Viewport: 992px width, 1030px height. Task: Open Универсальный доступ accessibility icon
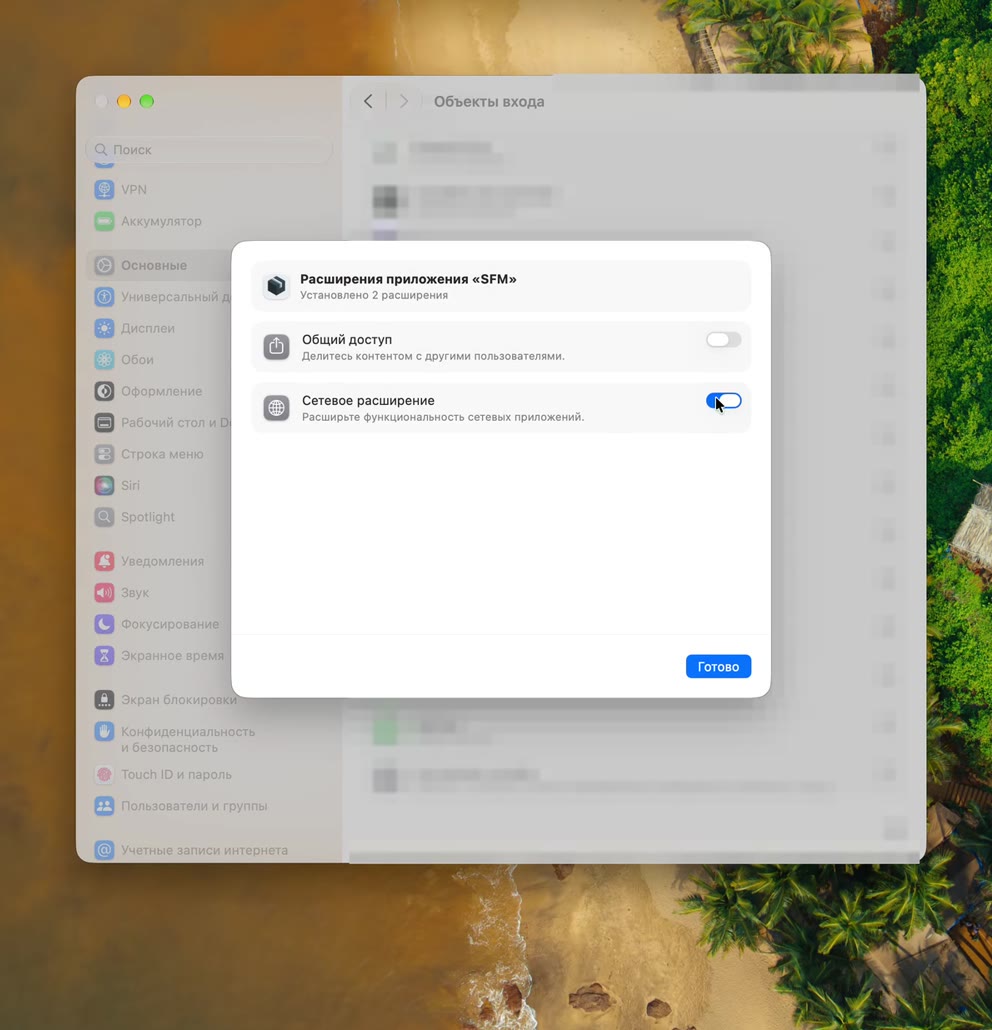pos(104,297)
